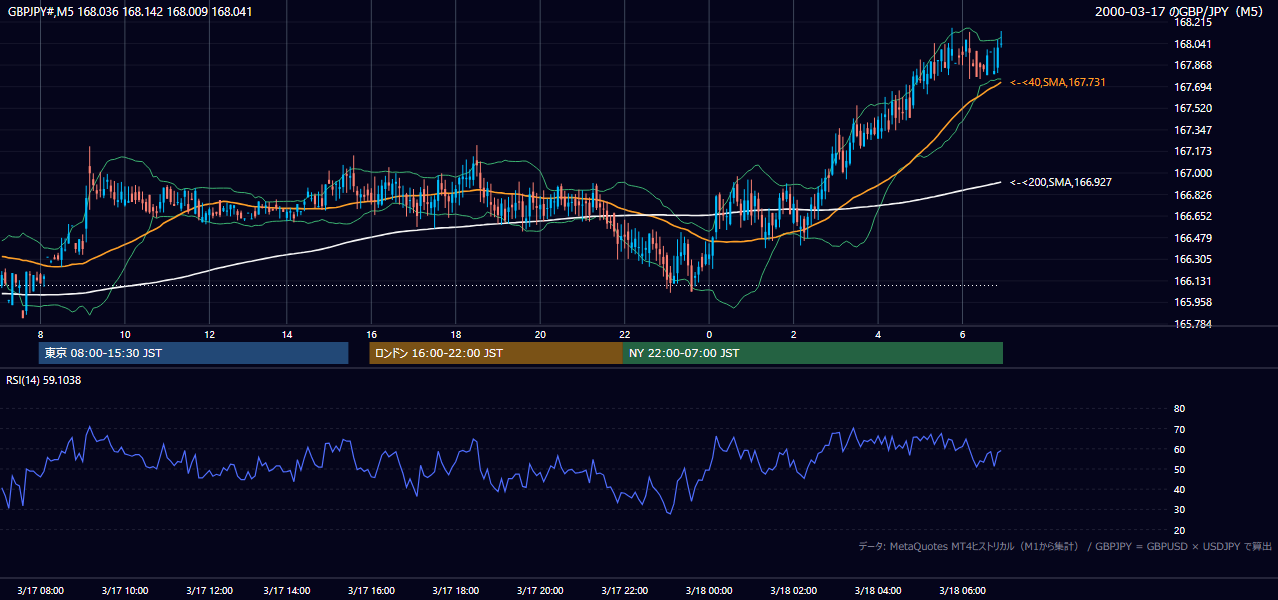Click the 3/17 12:00 time label

[209, 590]
